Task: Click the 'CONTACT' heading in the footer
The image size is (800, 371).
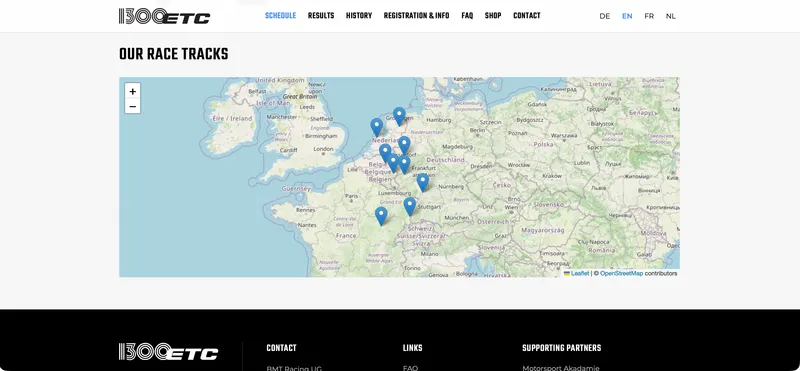Action: 281,348
